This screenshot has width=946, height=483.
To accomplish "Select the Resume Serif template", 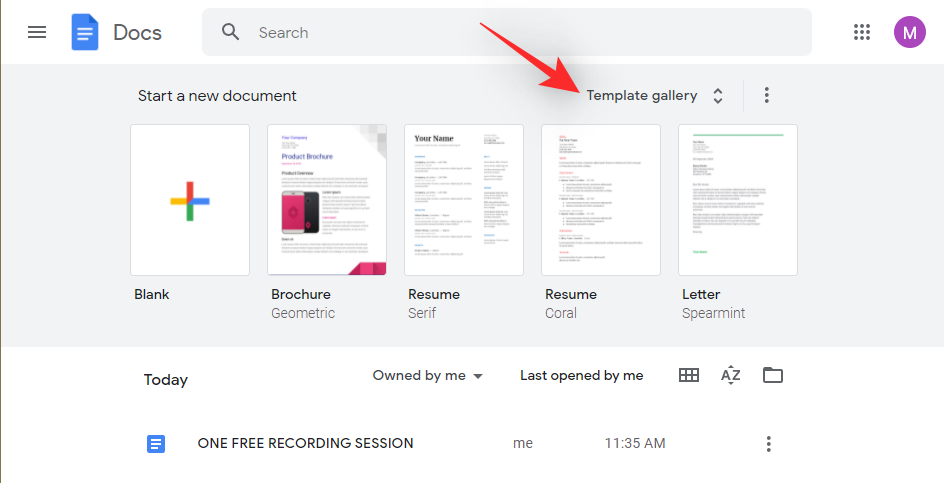I will click(x=464, y=200).
